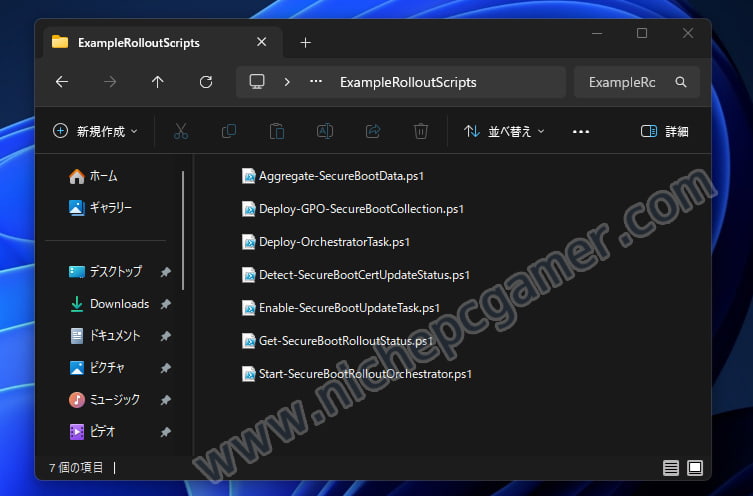This screenshot has width=753, height=496.
Task: Select Deploy-OrchestratorTask.ps1
Action: pos(326,242)
